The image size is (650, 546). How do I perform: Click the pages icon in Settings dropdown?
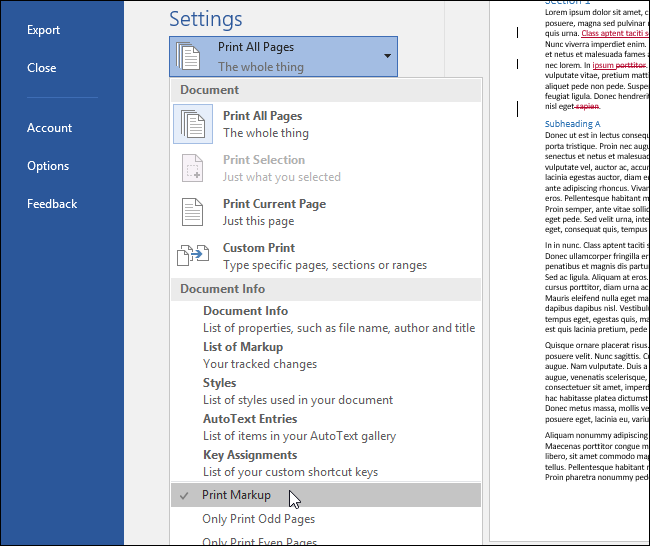click(189, 57)
